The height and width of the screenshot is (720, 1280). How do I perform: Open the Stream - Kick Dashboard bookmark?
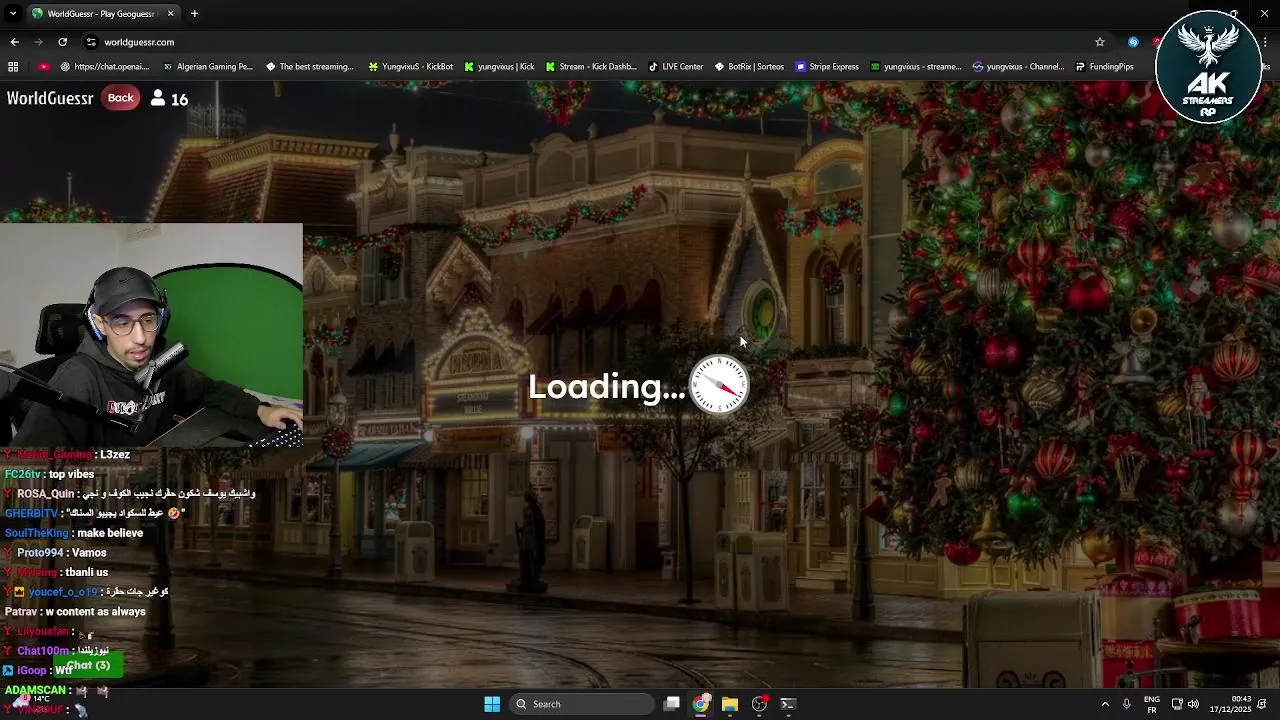591,67
